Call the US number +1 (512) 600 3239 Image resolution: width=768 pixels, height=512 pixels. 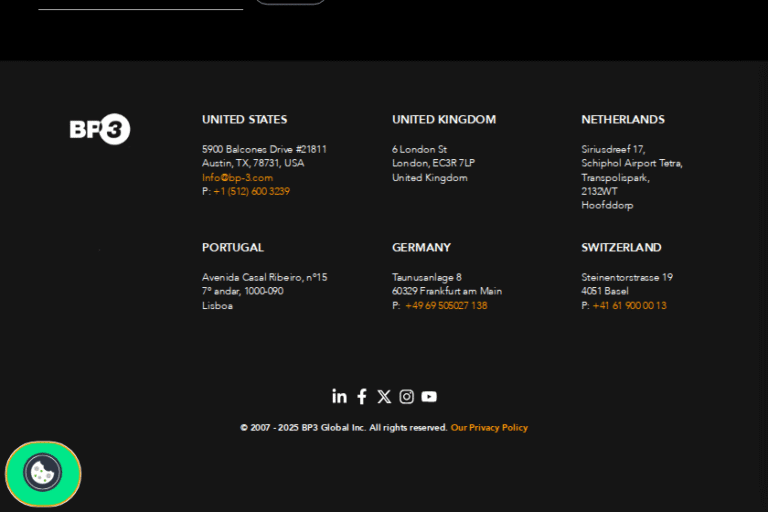click(x=251, y=191)
